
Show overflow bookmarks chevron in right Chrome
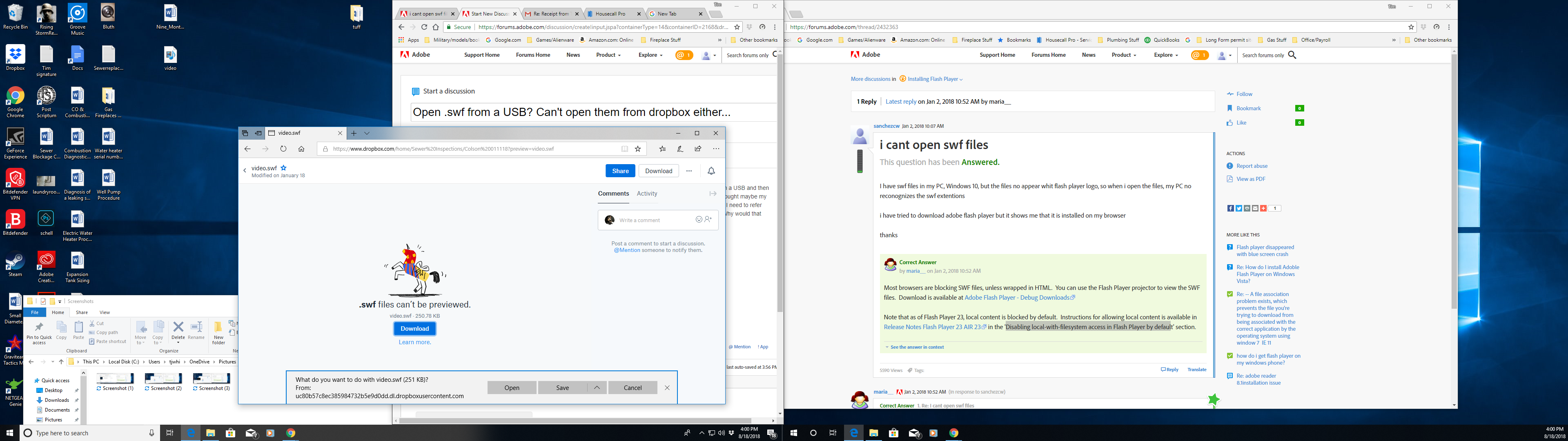coord(1394,40)
